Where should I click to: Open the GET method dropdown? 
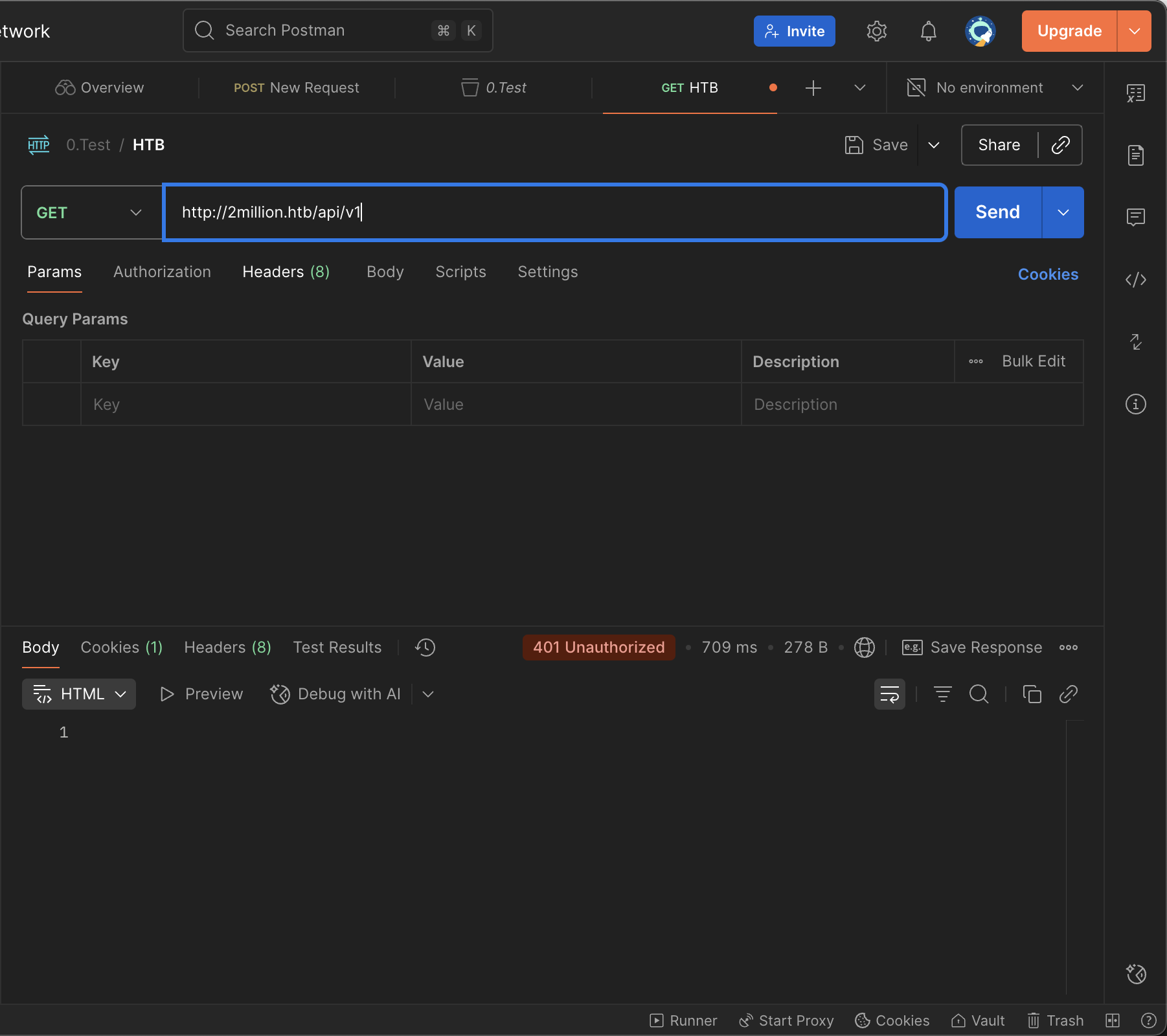point(92,212)
